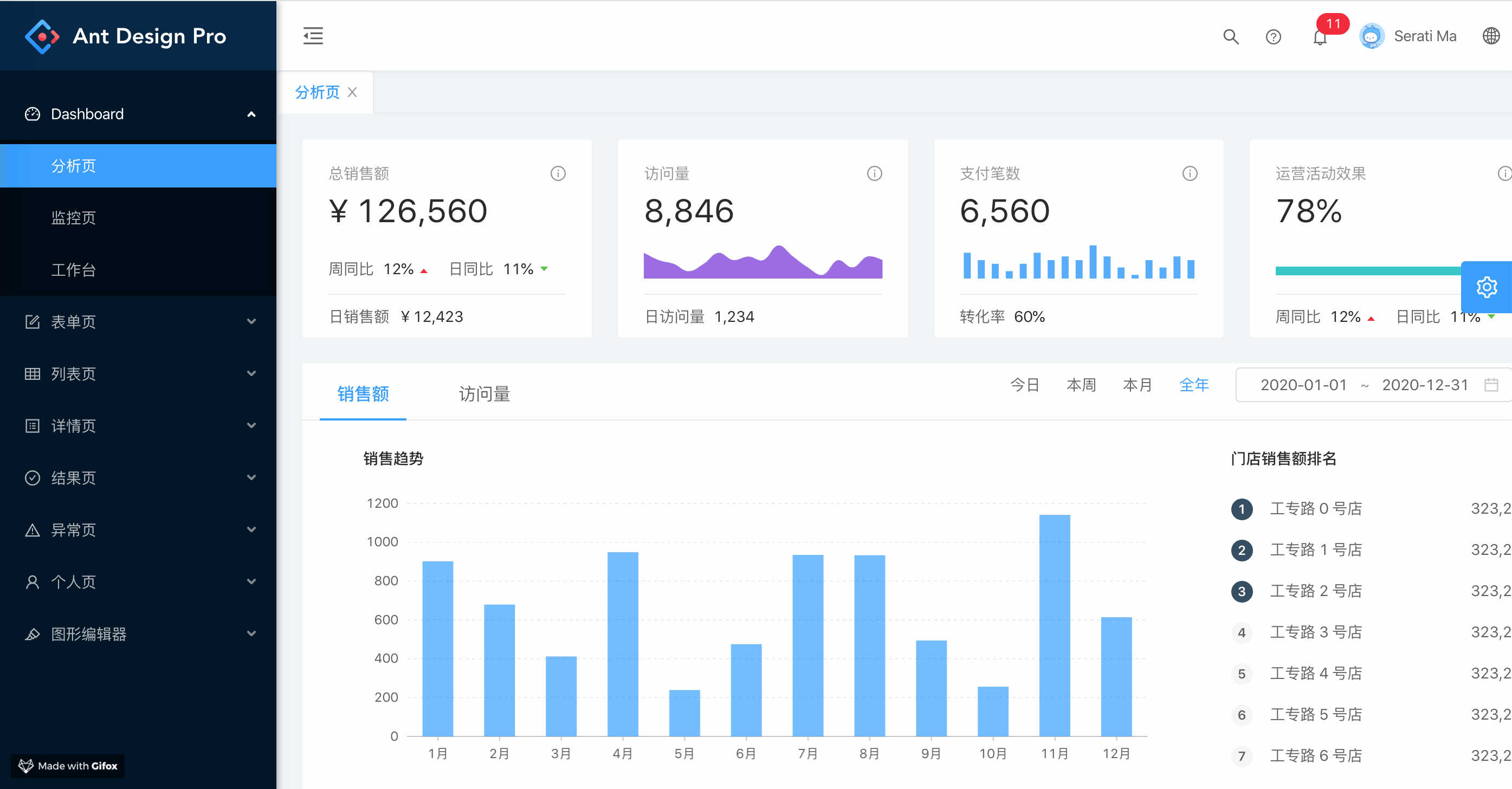Click the info icon on 总销售额 card

558,173
